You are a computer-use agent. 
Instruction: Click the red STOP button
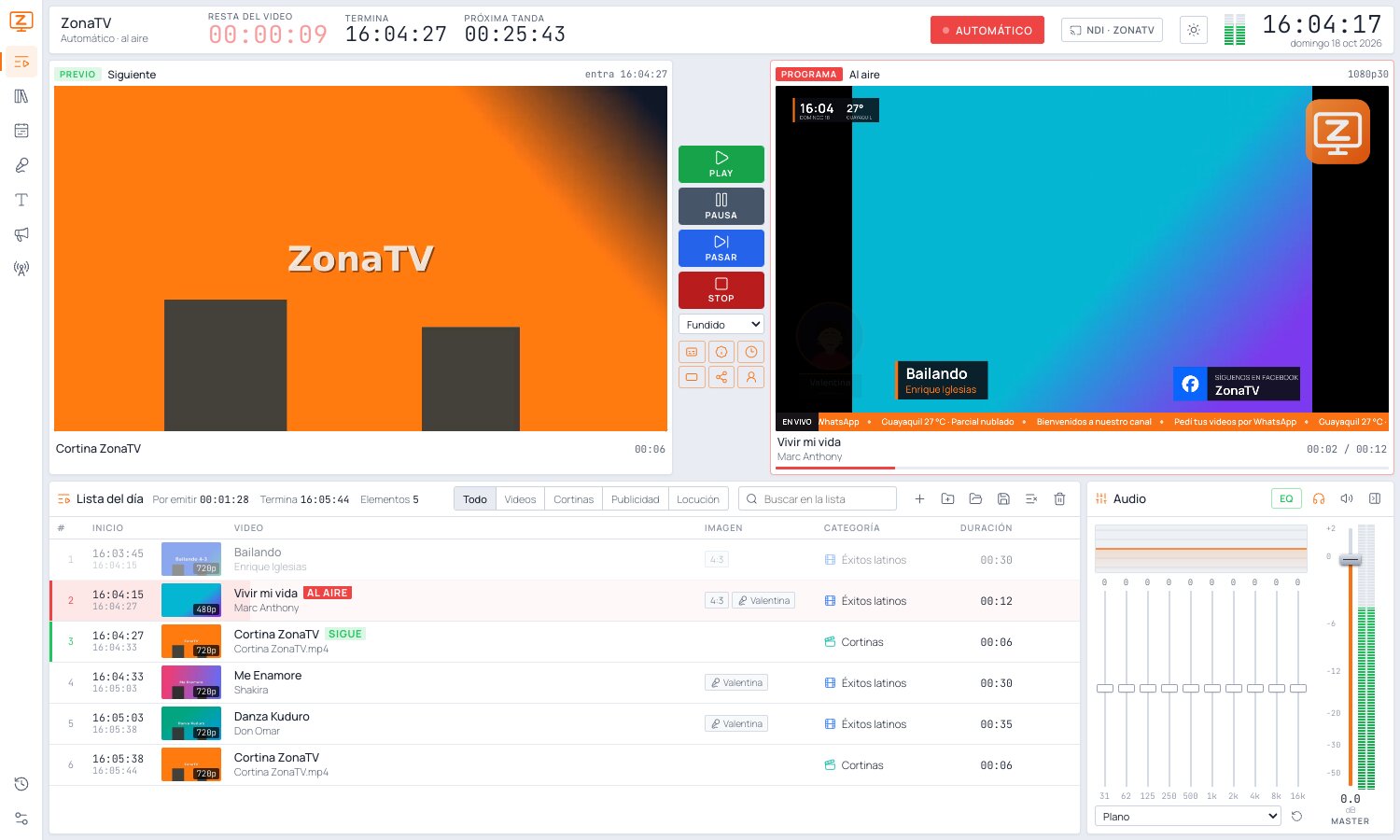coord(721,289)
